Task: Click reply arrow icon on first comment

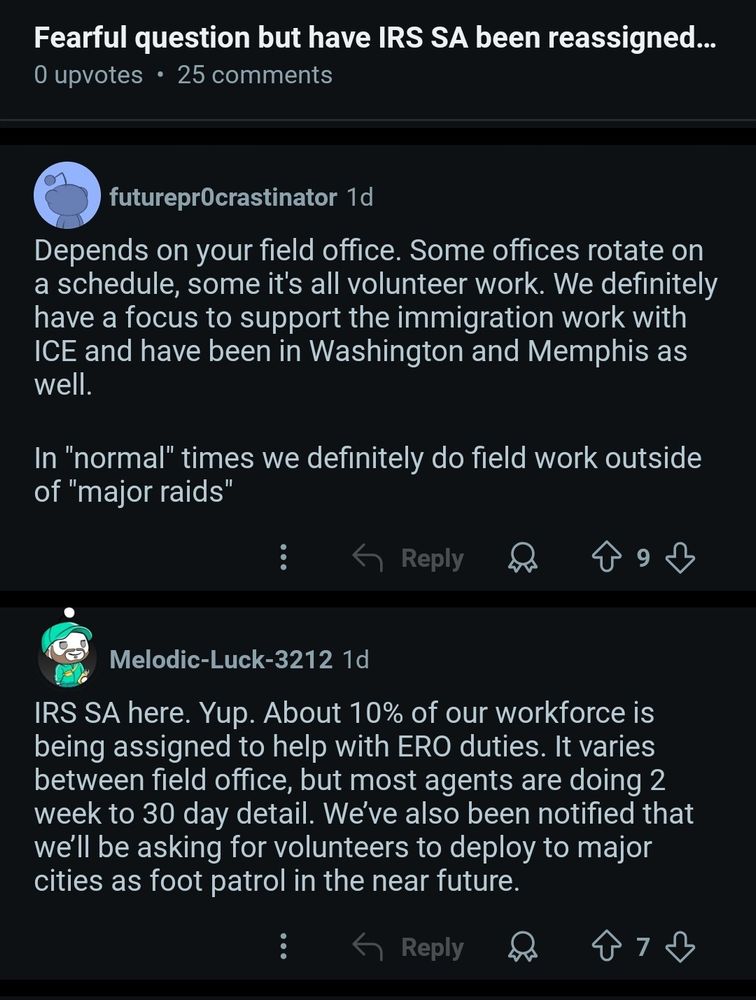Action: [x=367, y=558]
